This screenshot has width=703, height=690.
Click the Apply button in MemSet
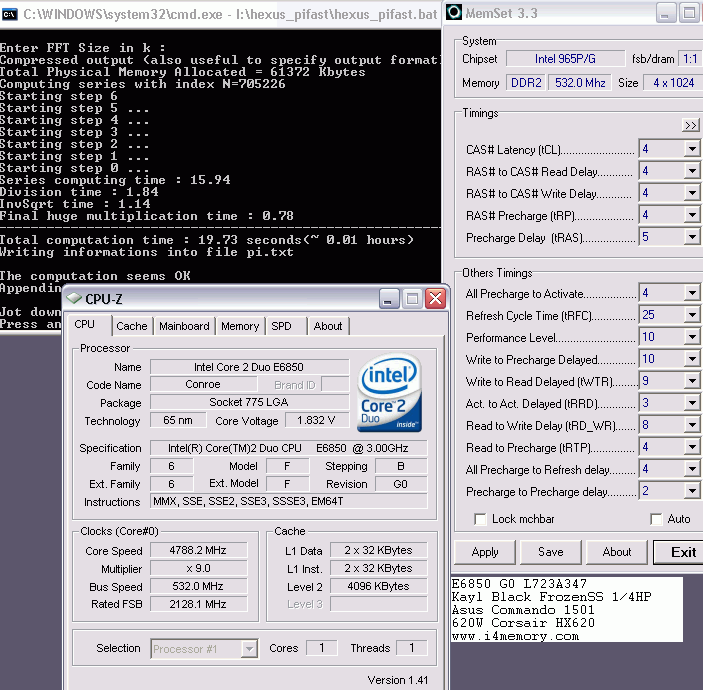click(485, 552)
